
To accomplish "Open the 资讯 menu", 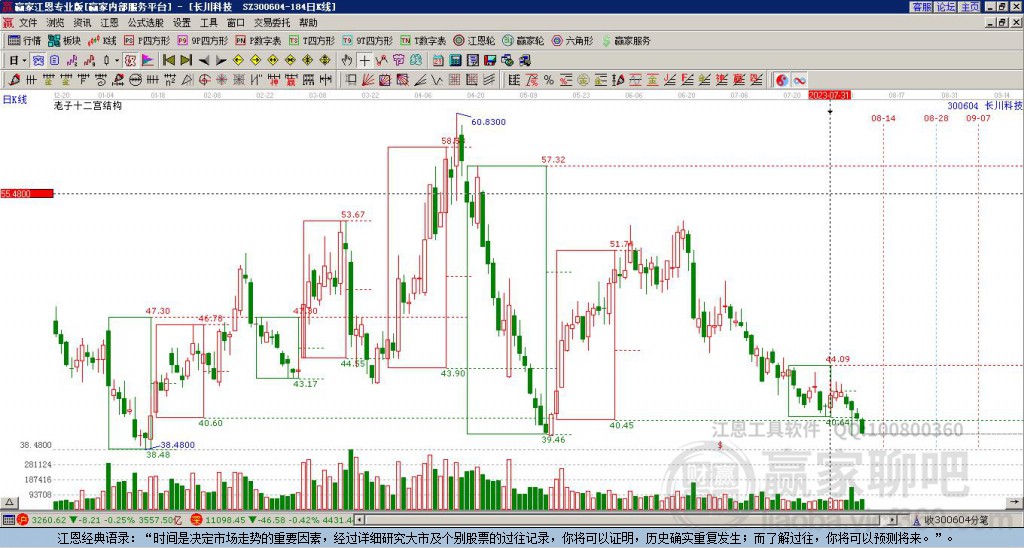I will [82, 23].
